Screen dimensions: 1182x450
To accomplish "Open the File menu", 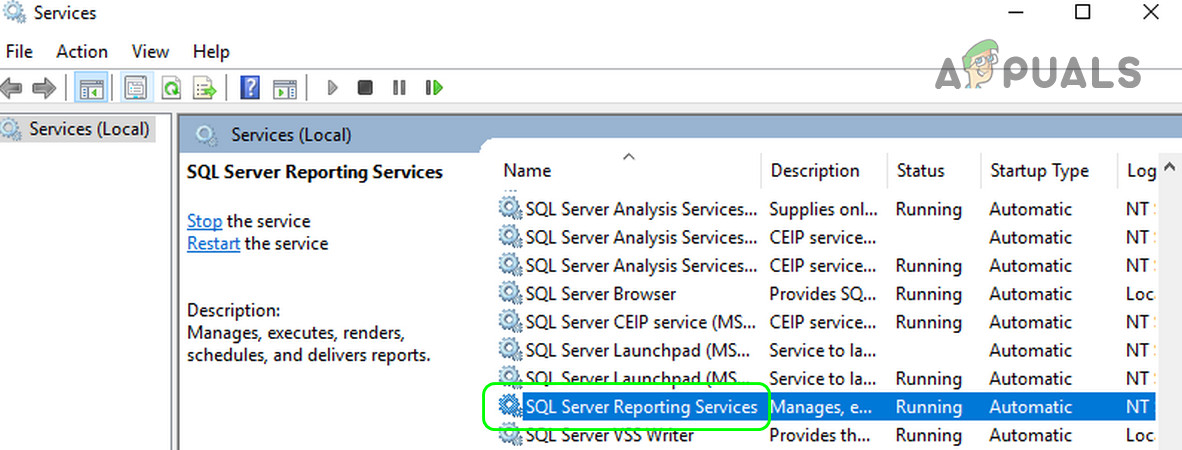I will click(19, 51).
